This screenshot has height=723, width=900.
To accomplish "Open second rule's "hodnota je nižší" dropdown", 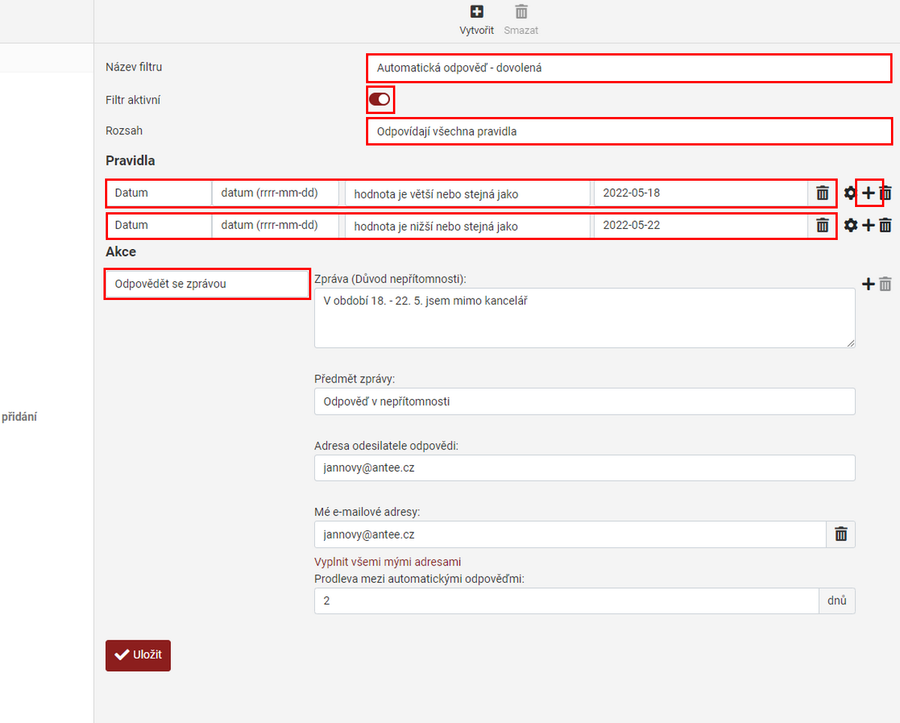I will [467, 226].
